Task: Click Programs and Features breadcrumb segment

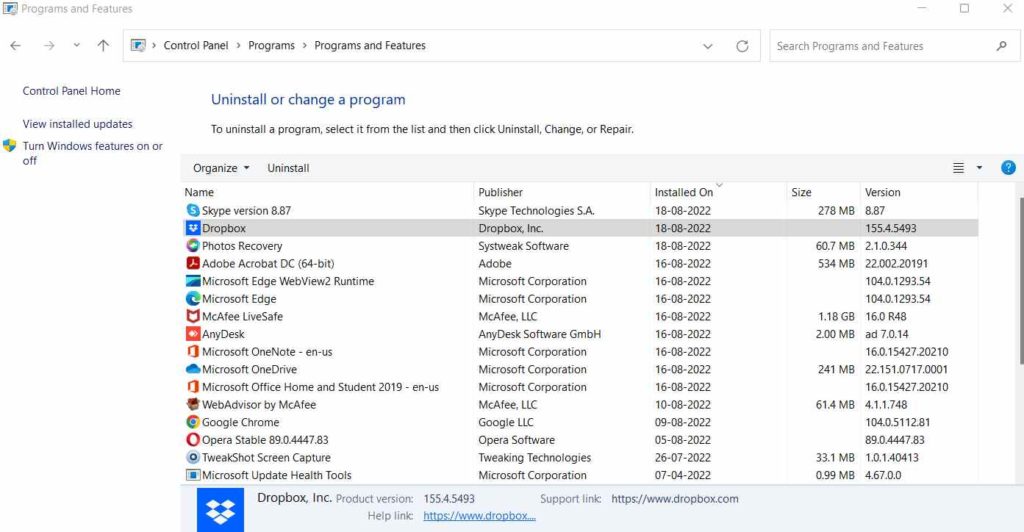Action: (x=370, y=46)
